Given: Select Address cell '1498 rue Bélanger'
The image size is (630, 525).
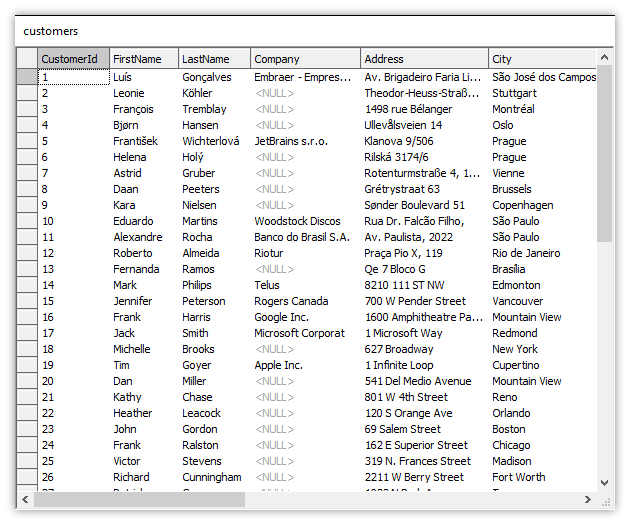Looking at the screenshot, I should click(x=425, y=109).
